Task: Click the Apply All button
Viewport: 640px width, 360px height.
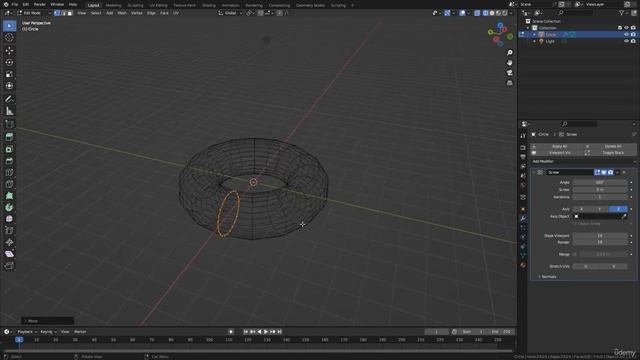Action: click(556, 146)
